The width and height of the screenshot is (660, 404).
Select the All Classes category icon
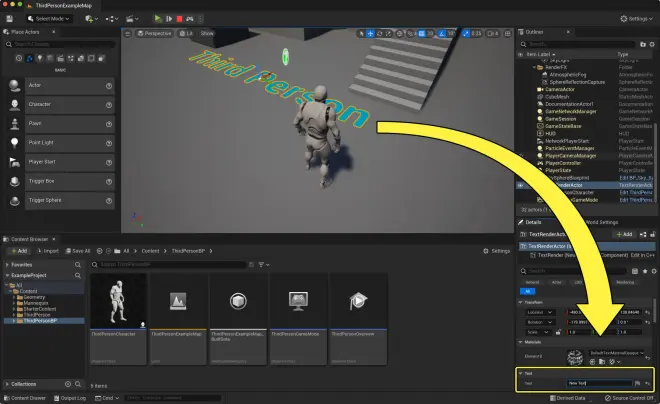pos(101,58)
